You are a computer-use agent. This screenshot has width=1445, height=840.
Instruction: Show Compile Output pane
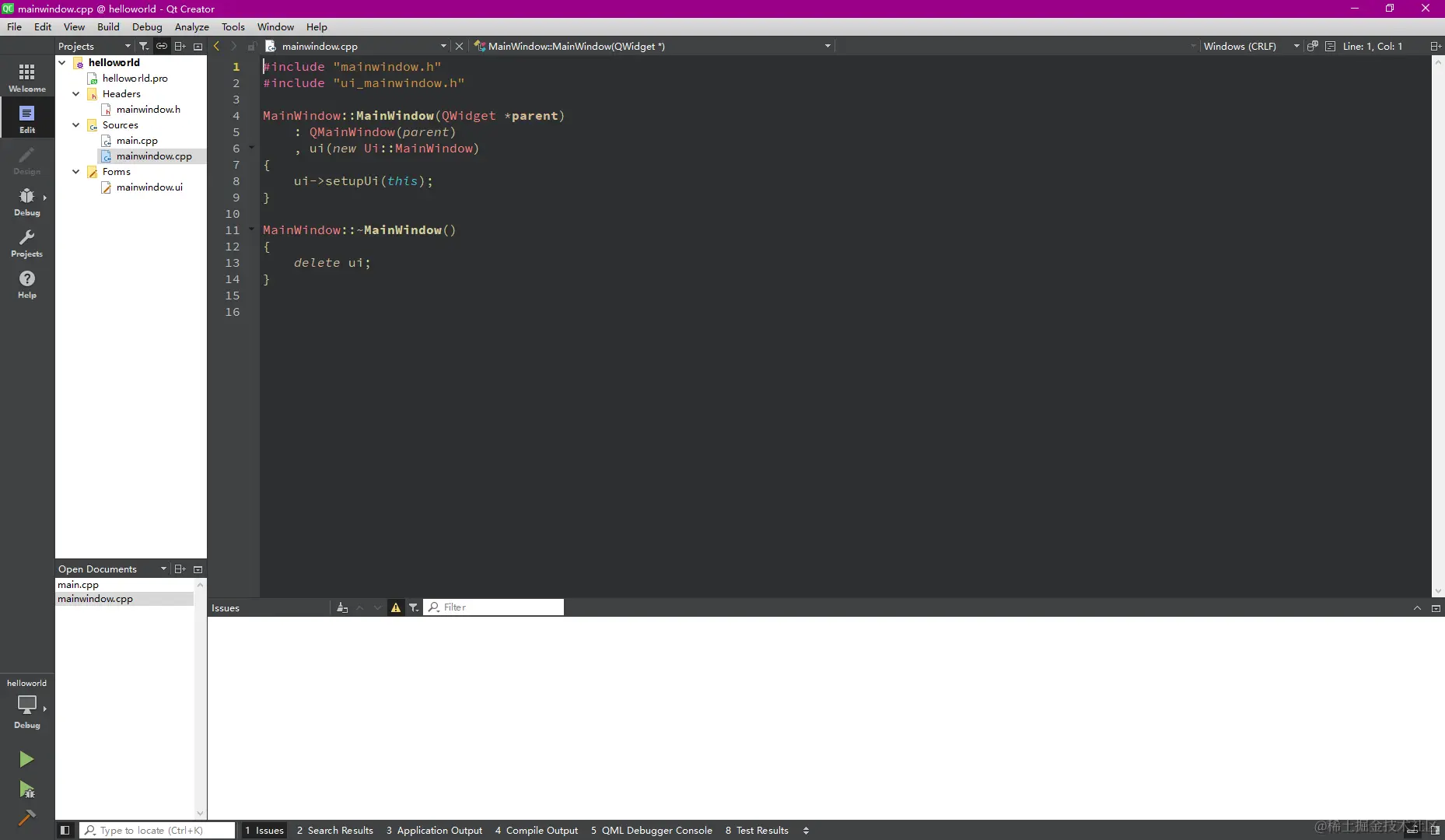537,830
